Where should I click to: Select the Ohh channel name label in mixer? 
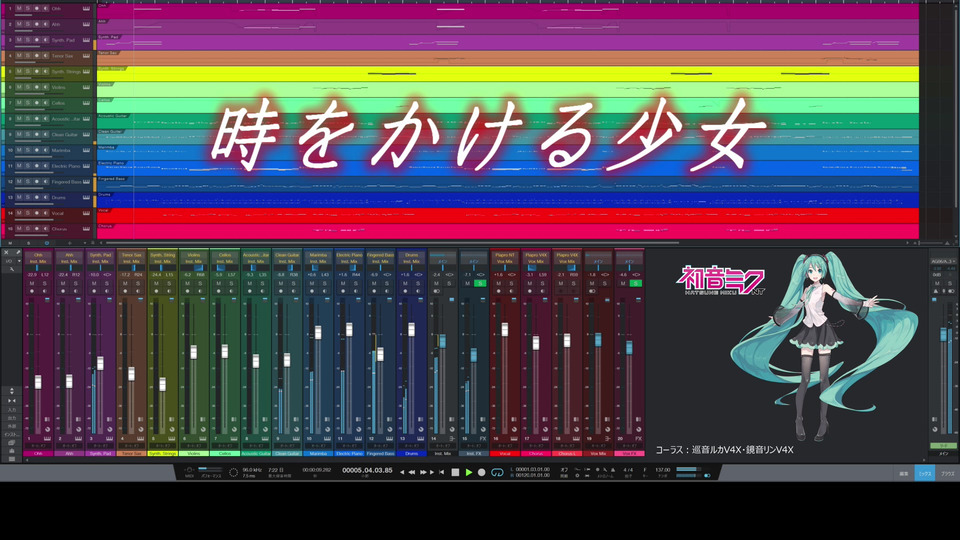point(38,454)
